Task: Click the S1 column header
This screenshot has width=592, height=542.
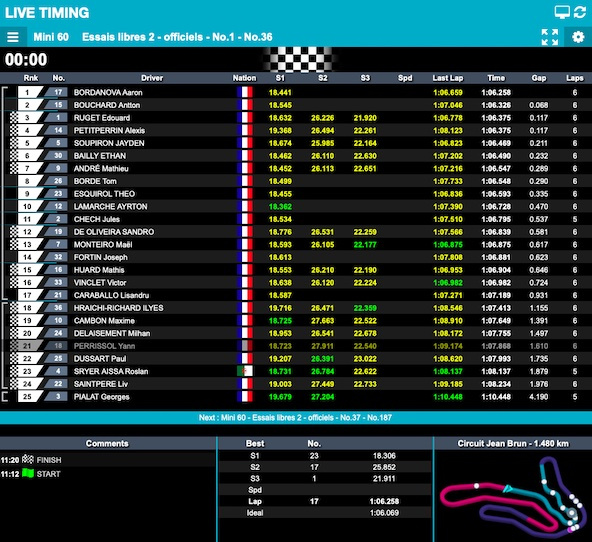Action: point(280,78)
